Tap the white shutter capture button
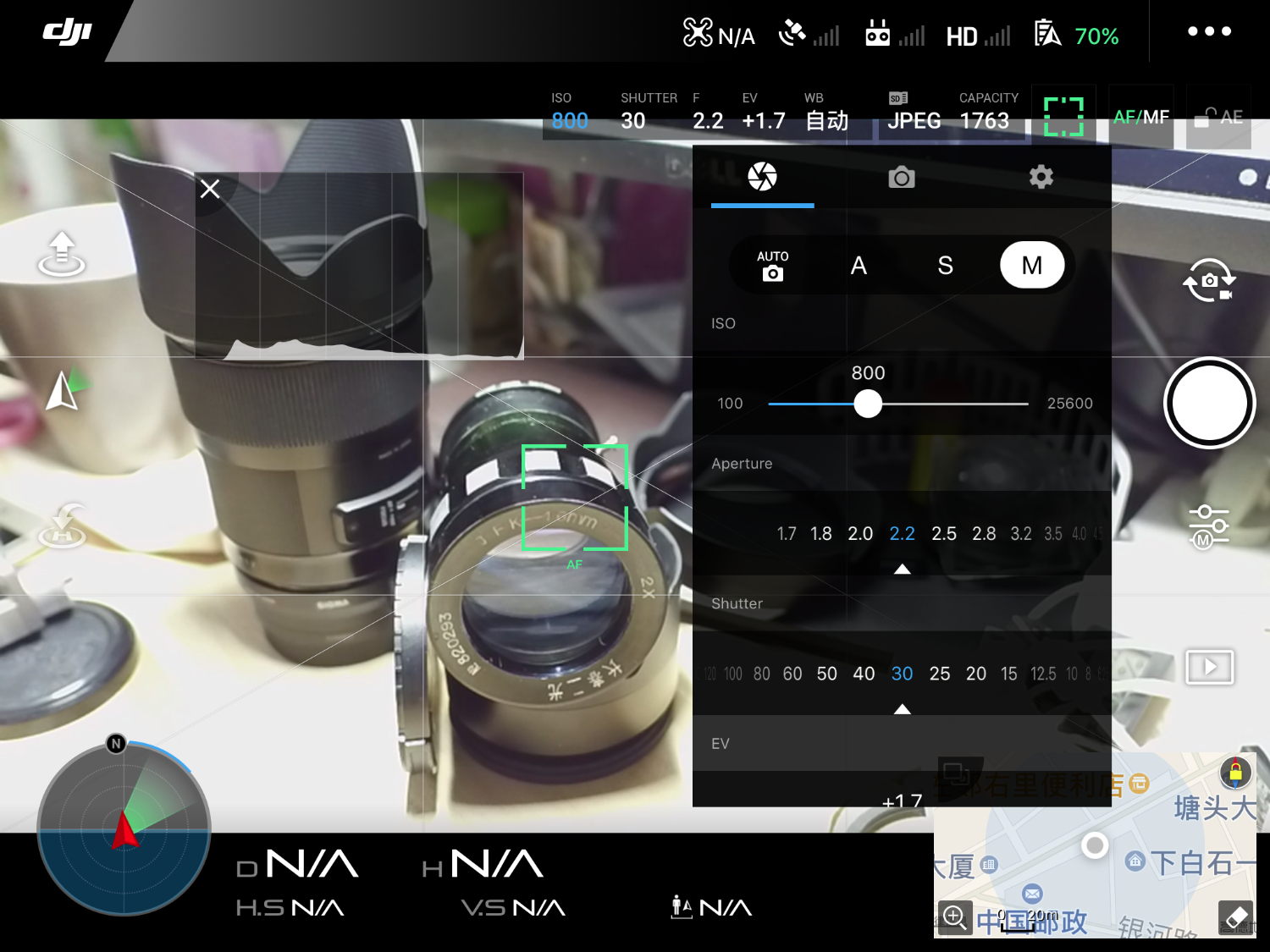This screenshot has width=1270, height=952. pyautogui.click(x=1209, y=403)
